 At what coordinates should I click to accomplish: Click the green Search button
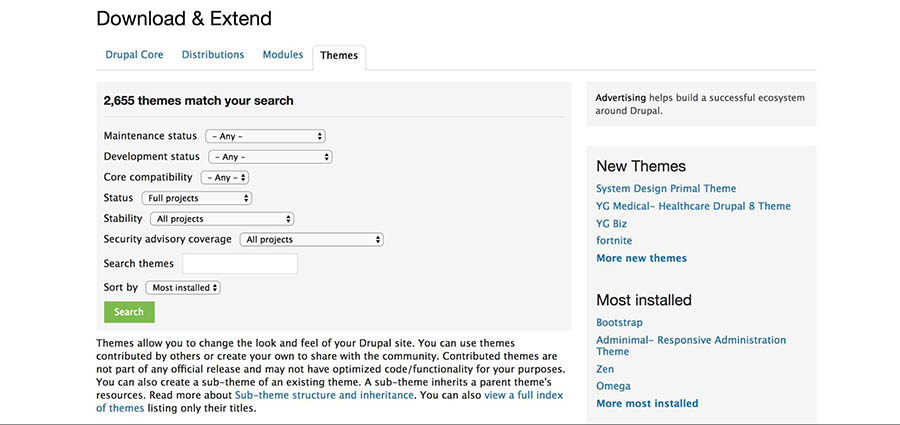point(129,312)
